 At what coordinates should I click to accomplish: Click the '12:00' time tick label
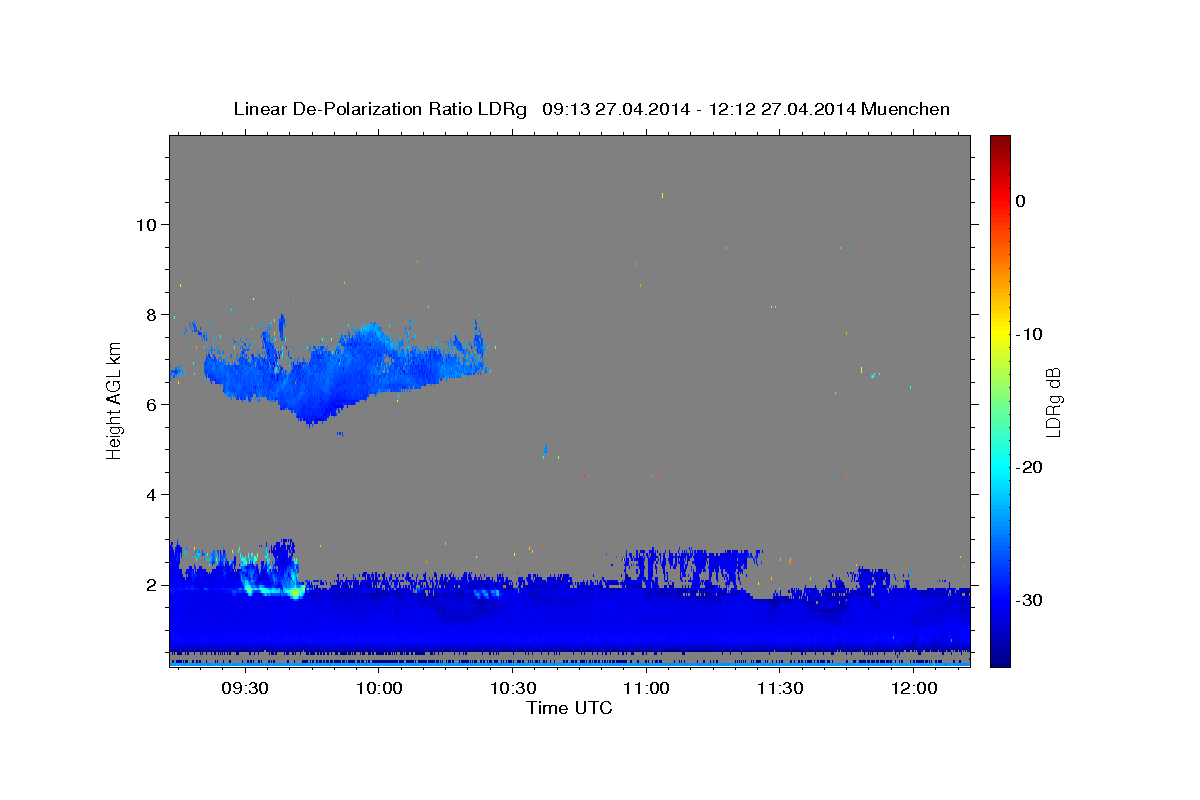[x=914, y=688]
